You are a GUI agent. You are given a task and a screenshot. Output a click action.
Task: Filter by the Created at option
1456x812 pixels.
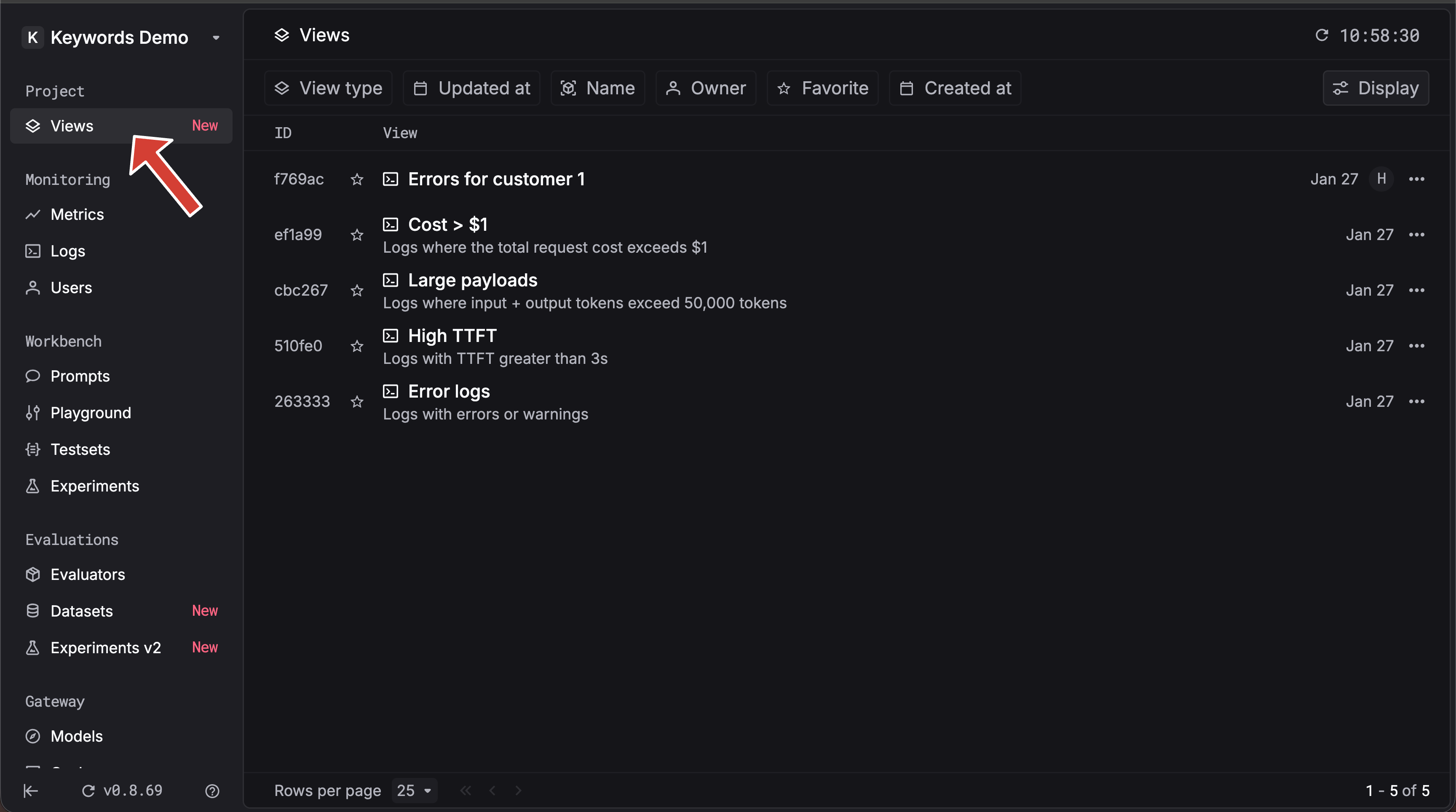coord(955,88)
